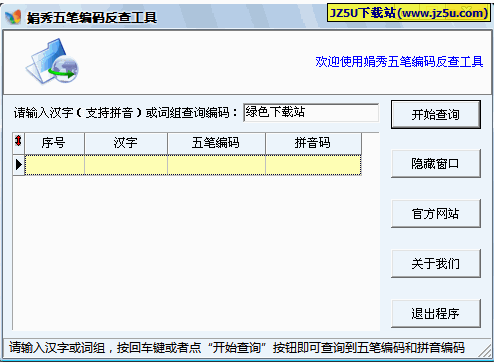Click the blue welcome text 欢迎使用娟秀五笔编码反查工具
Viewport: 494px width, 363px height.
pyautogui.click(x=399, y=62)
